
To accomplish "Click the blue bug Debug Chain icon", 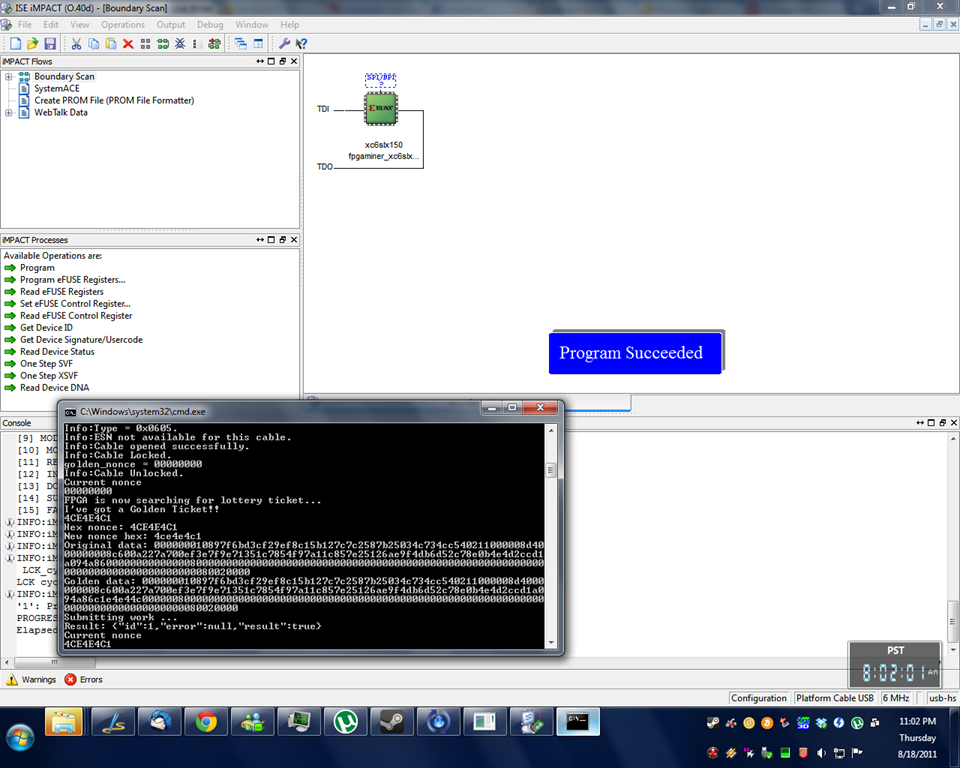I will tap(180, 43).
